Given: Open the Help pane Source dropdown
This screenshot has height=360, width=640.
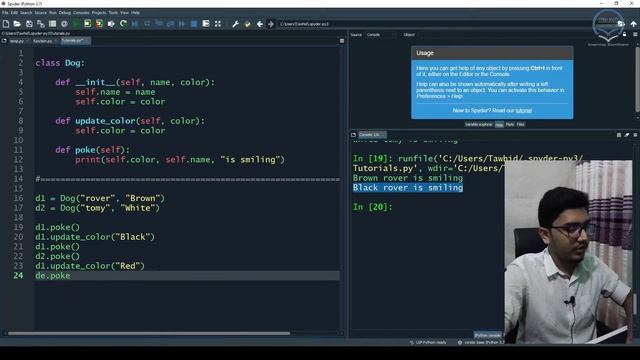Looking at the screenshot, I should tap(381, 35).
